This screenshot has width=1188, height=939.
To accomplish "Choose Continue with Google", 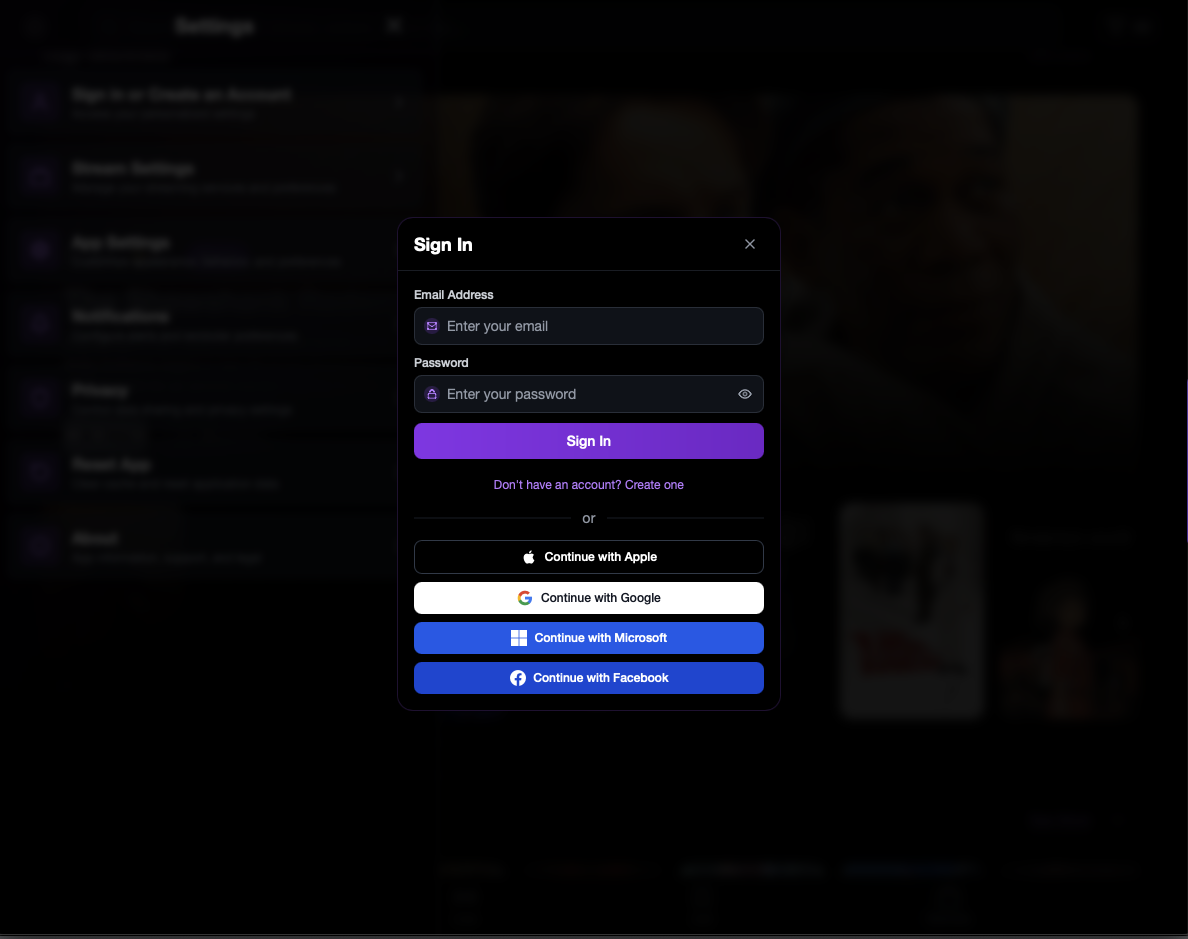I will pos(589,598).
